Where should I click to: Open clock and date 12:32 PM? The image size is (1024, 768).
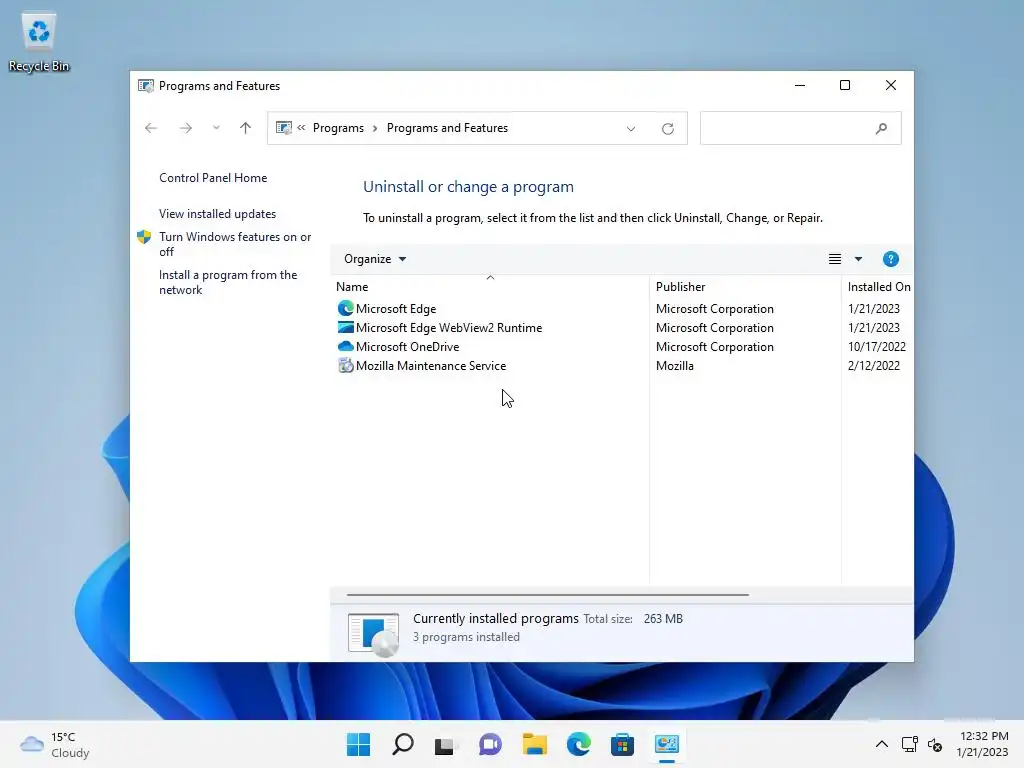coord(982,744)
